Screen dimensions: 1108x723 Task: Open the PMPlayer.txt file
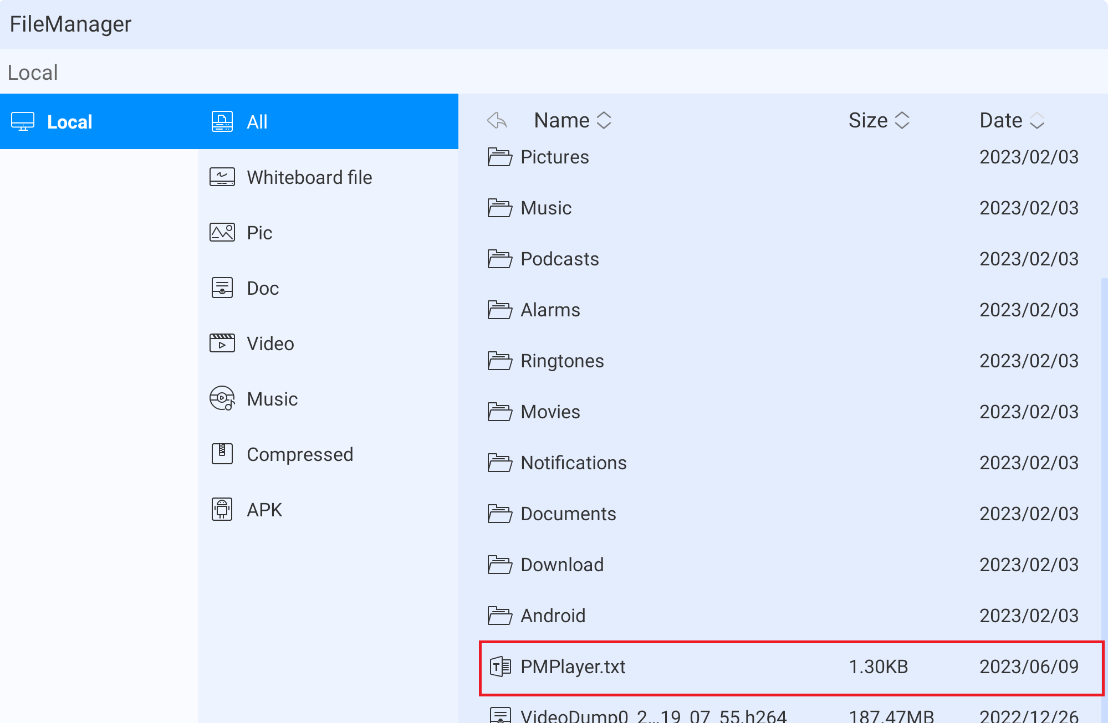pyautogui.click(x=573, y=667)
